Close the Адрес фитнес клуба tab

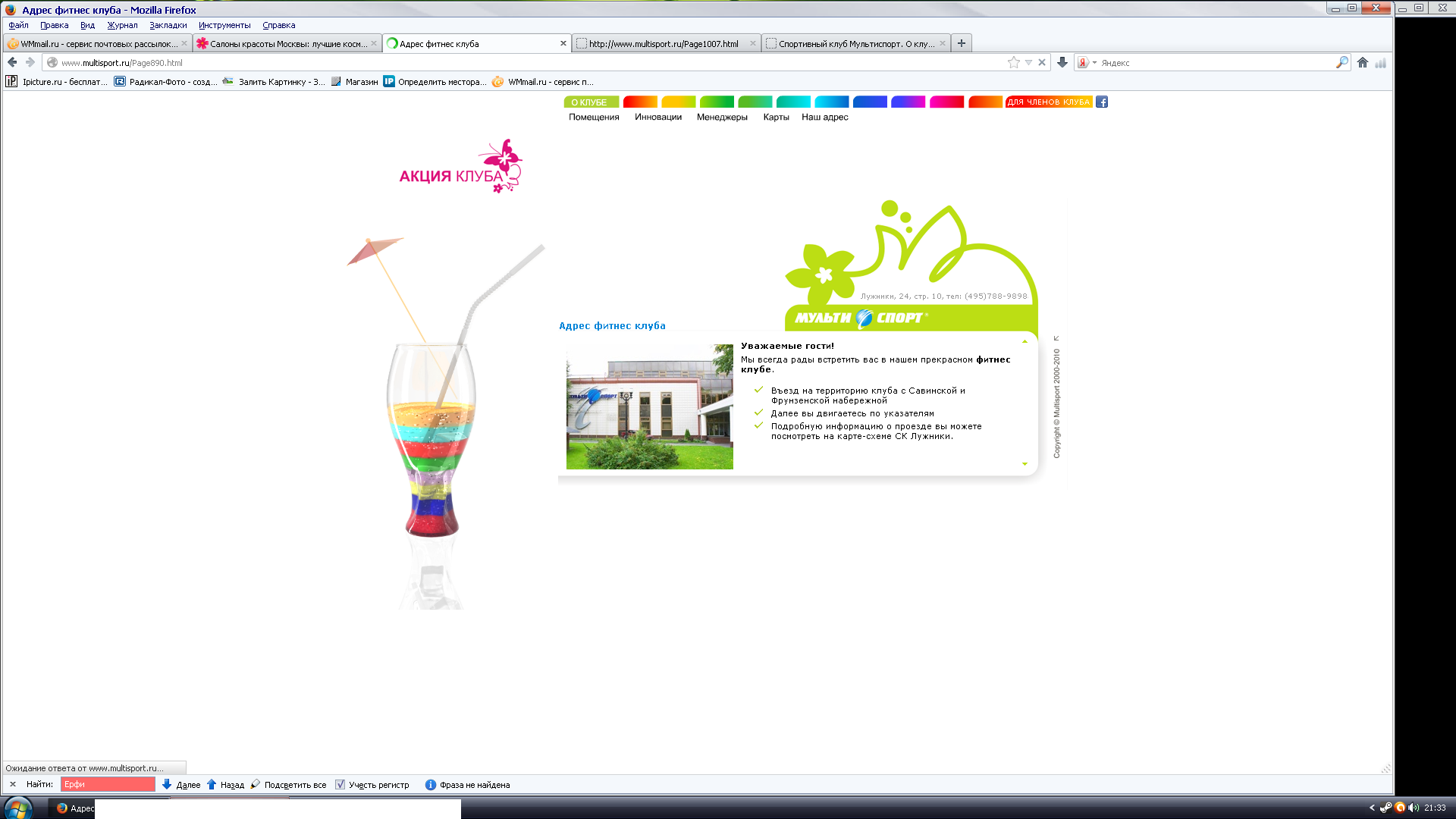563,43
